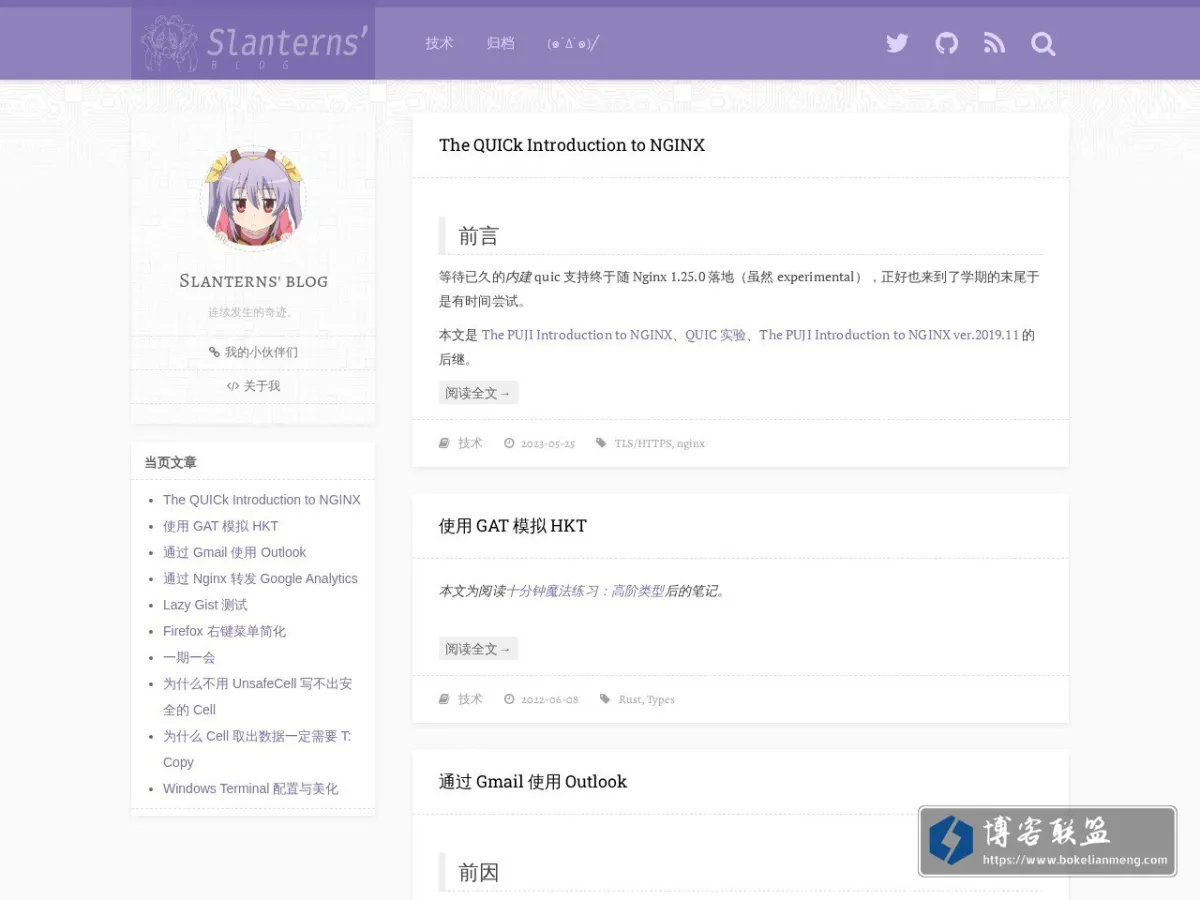
Task: Select sidebar item 一期一会
Action: pyautogui.click(x=189, y=657)
